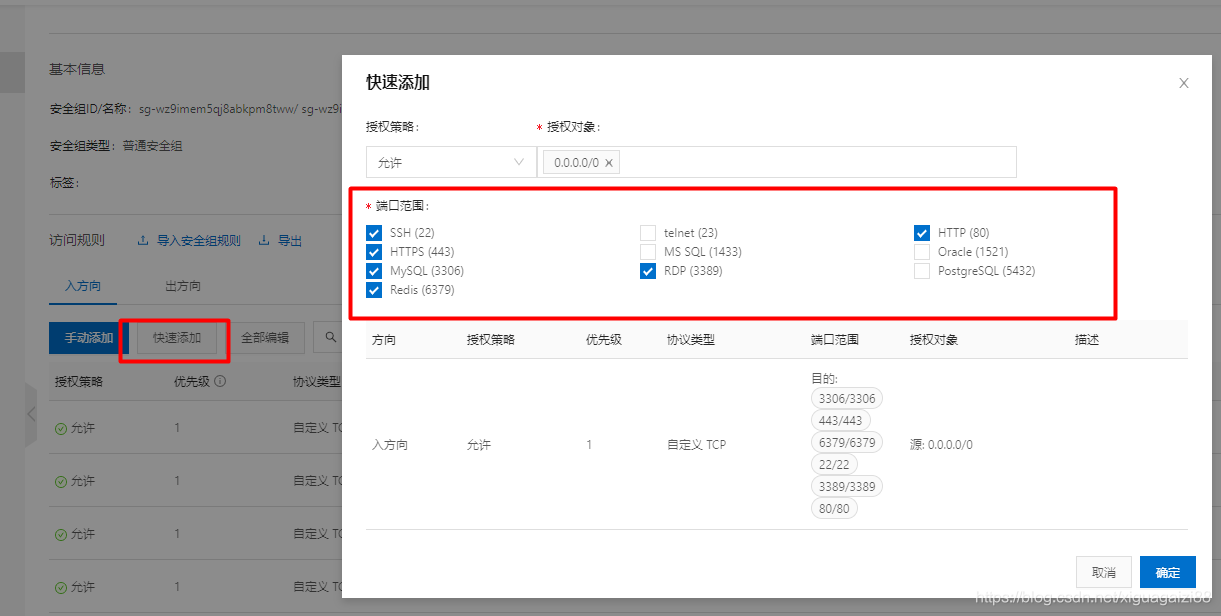The height and width of the screenshot is (616, 1221).
Task: Collapse the left side panel arrow
Action: (x=30, y=414)
